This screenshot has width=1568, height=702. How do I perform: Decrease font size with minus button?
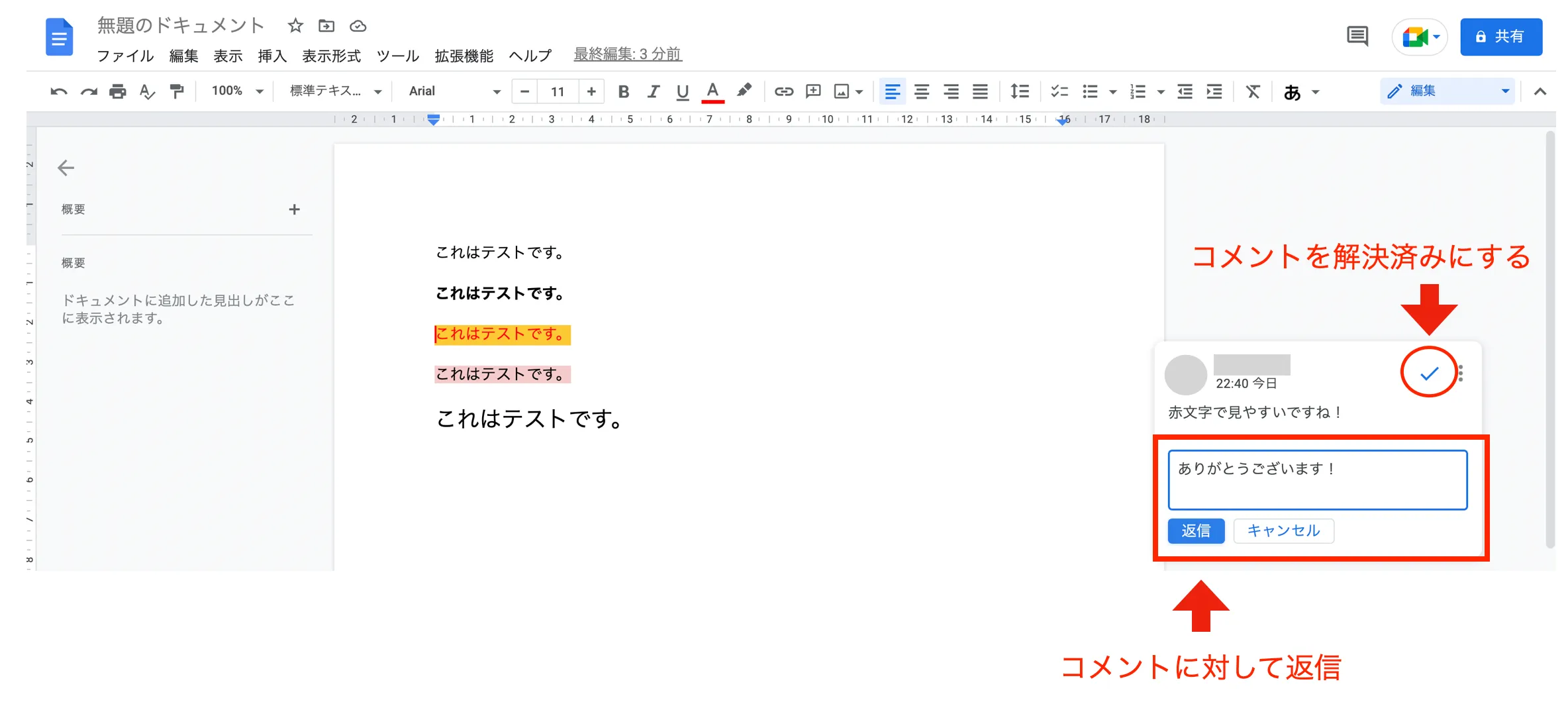[524, 91]
